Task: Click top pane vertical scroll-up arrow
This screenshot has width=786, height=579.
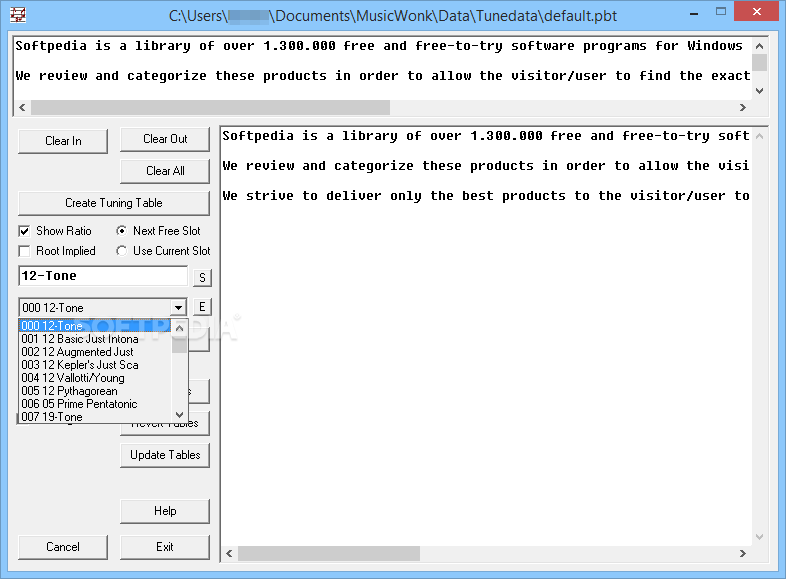Action: [759, 46]
